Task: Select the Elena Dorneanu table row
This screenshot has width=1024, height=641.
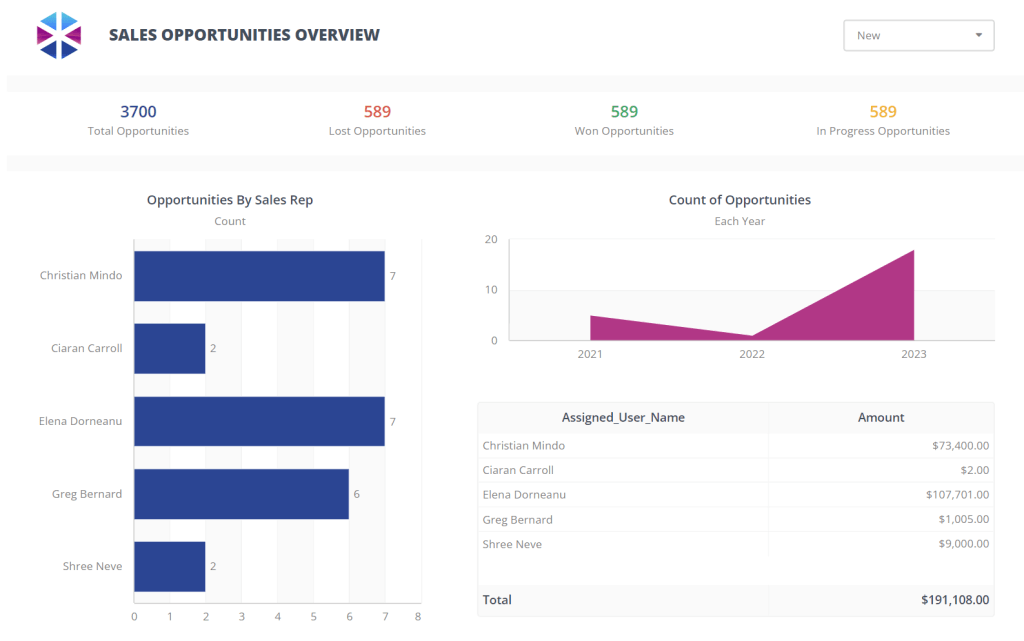Action: click(623, 494)
